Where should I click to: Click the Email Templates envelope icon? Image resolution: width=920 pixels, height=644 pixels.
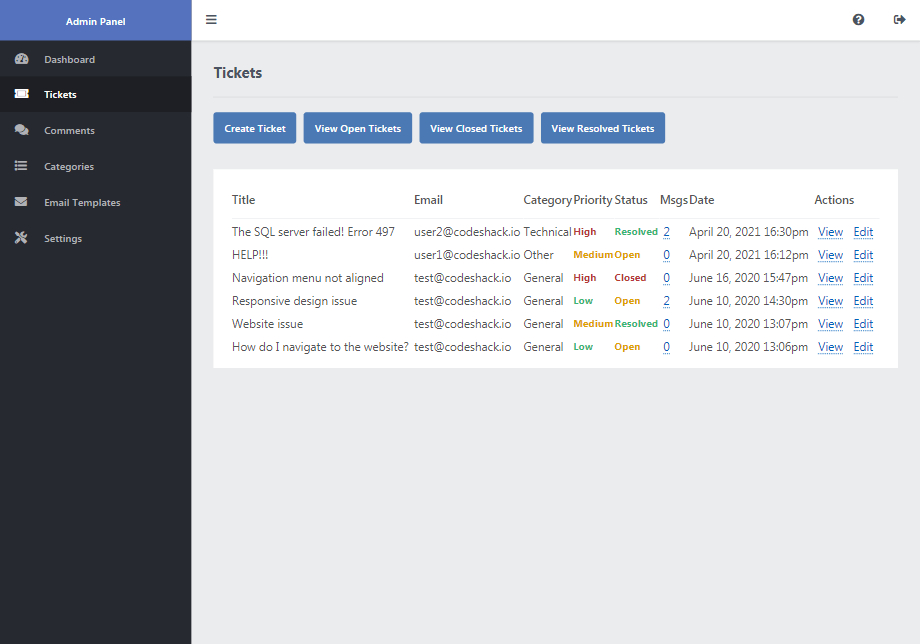(21, 202)
